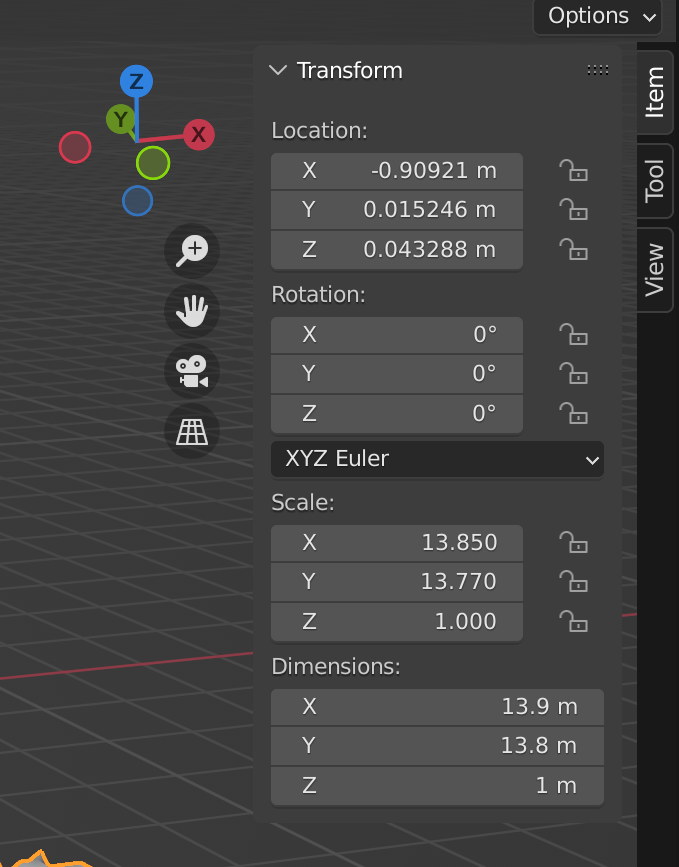Click the green Y axis gizmo ball

click(x=121, y=120)
